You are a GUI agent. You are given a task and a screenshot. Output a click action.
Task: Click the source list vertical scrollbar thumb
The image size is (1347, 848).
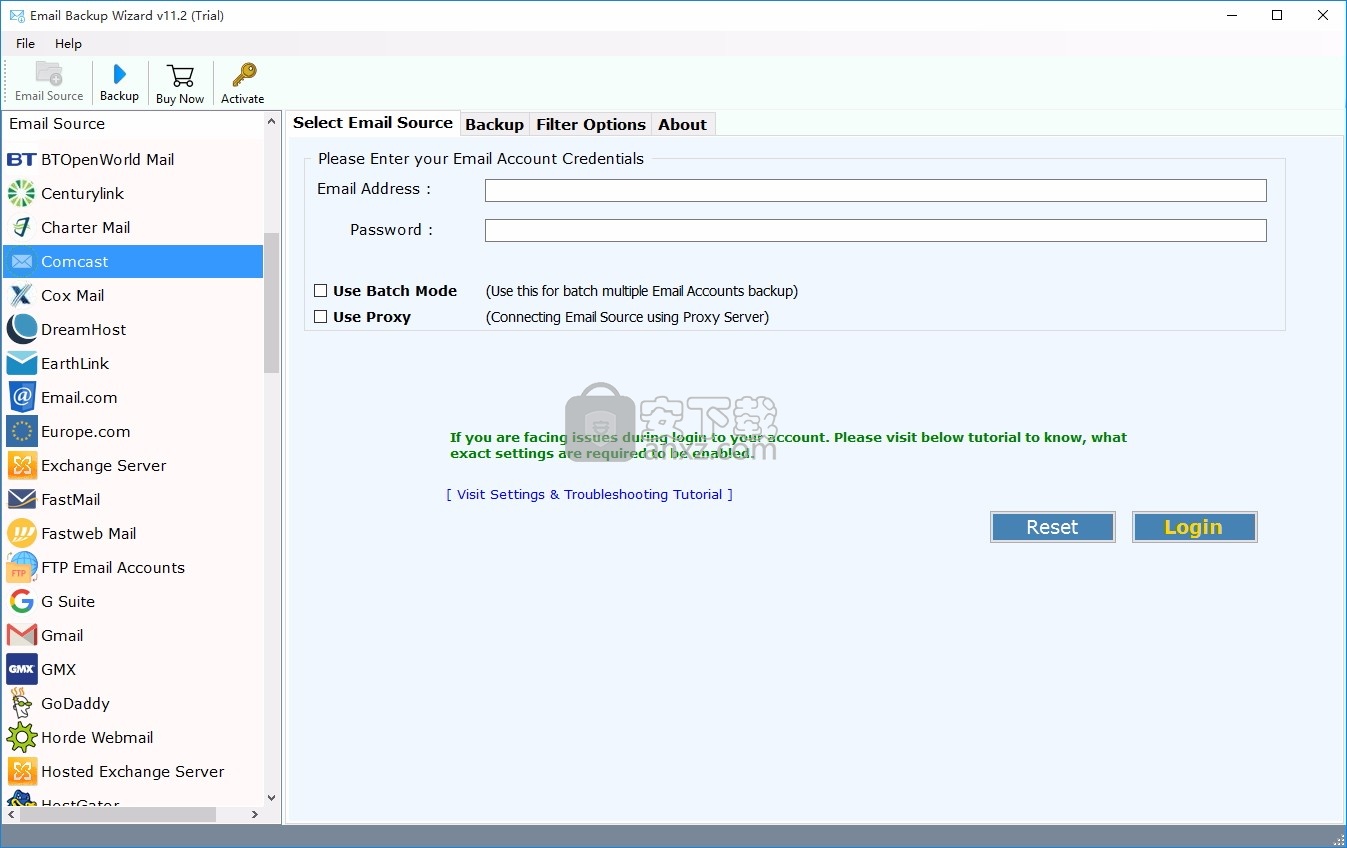(272, 303)
